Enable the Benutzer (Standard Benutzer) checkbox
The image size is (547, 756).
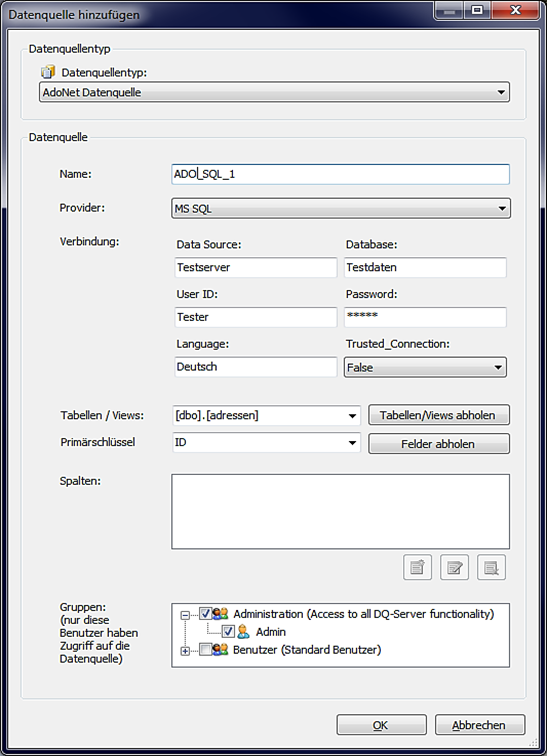click(x=206, y=649)
